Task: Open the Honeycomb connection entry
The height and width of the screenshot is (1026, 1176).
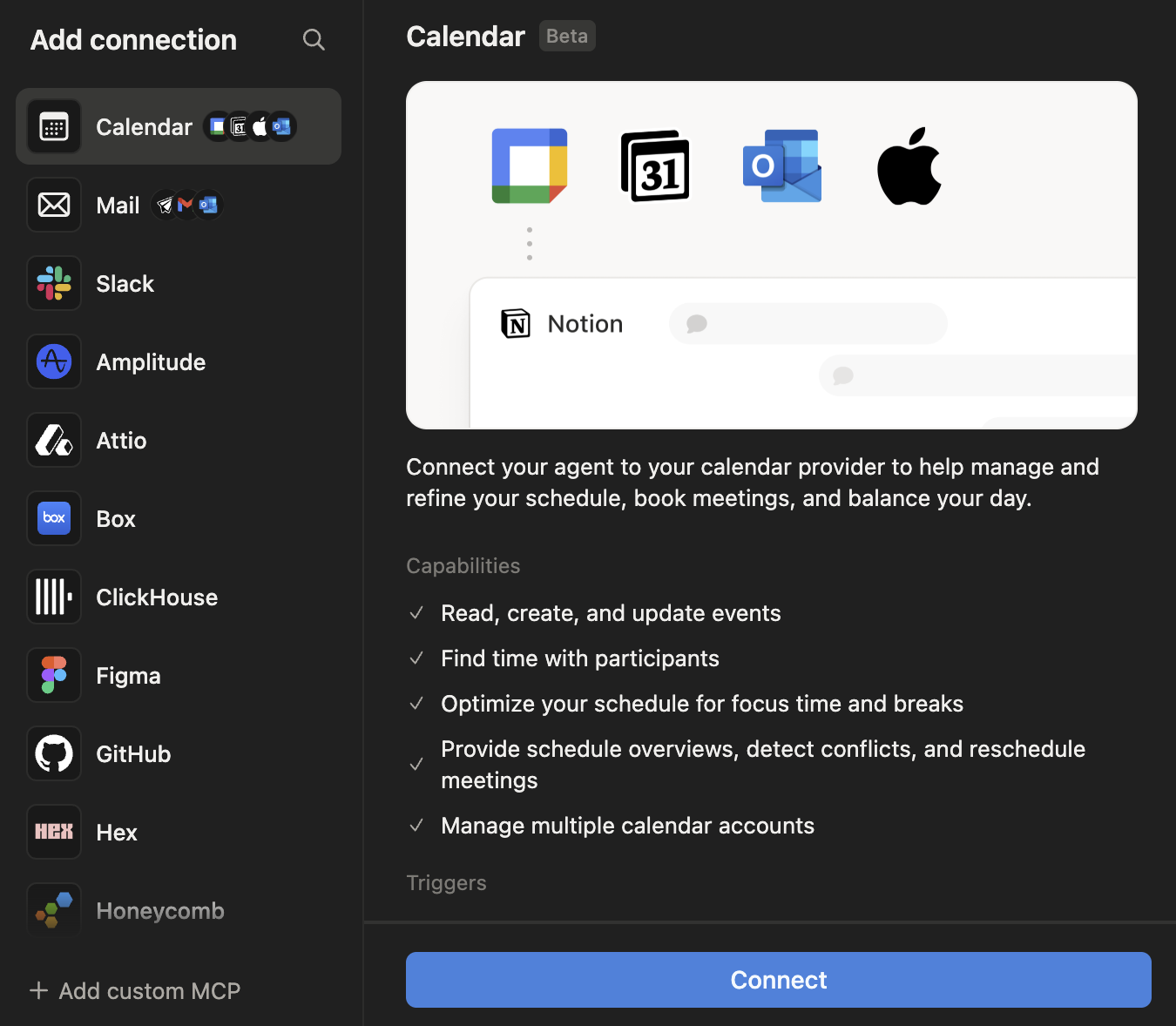Action: [179, 910]
